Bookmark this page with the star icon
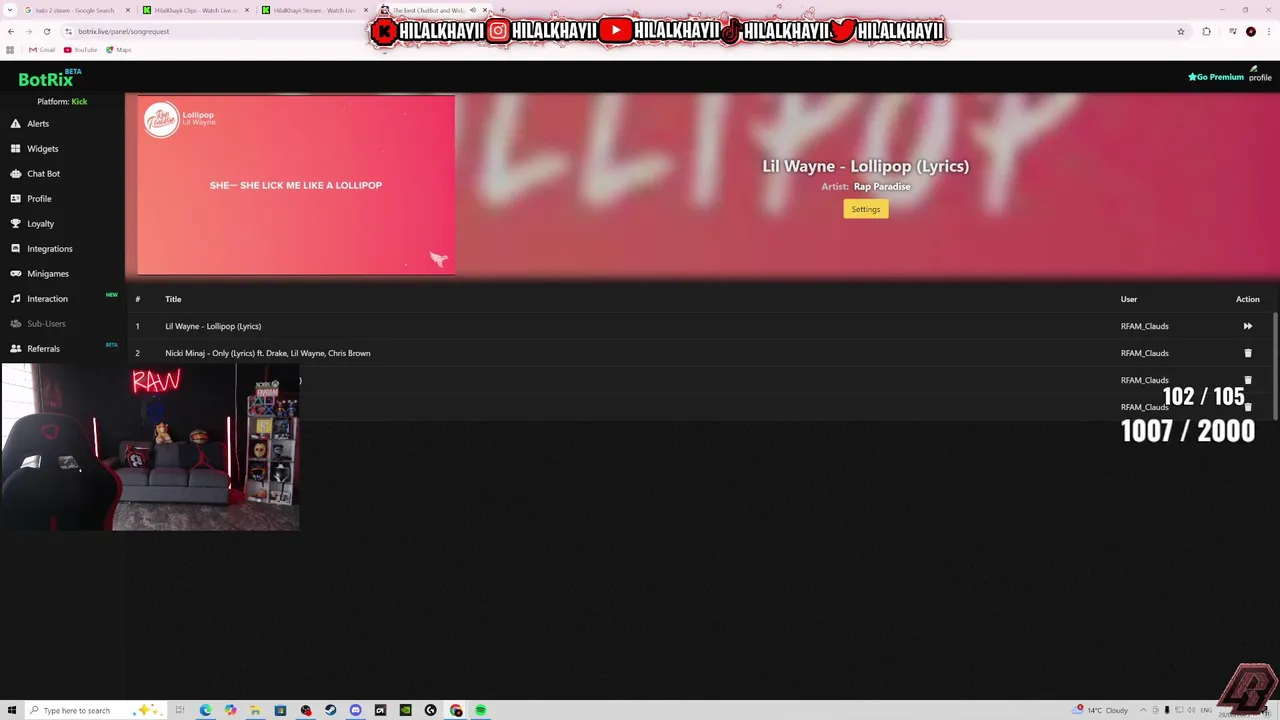This screenshot has height=720, width=1280. pyautogui.click(x=1181, y=31)
